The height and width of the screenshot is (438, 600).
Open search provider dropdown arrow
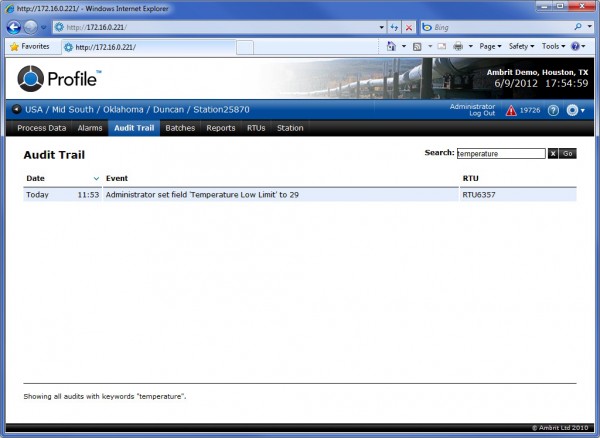coord(590,27)
